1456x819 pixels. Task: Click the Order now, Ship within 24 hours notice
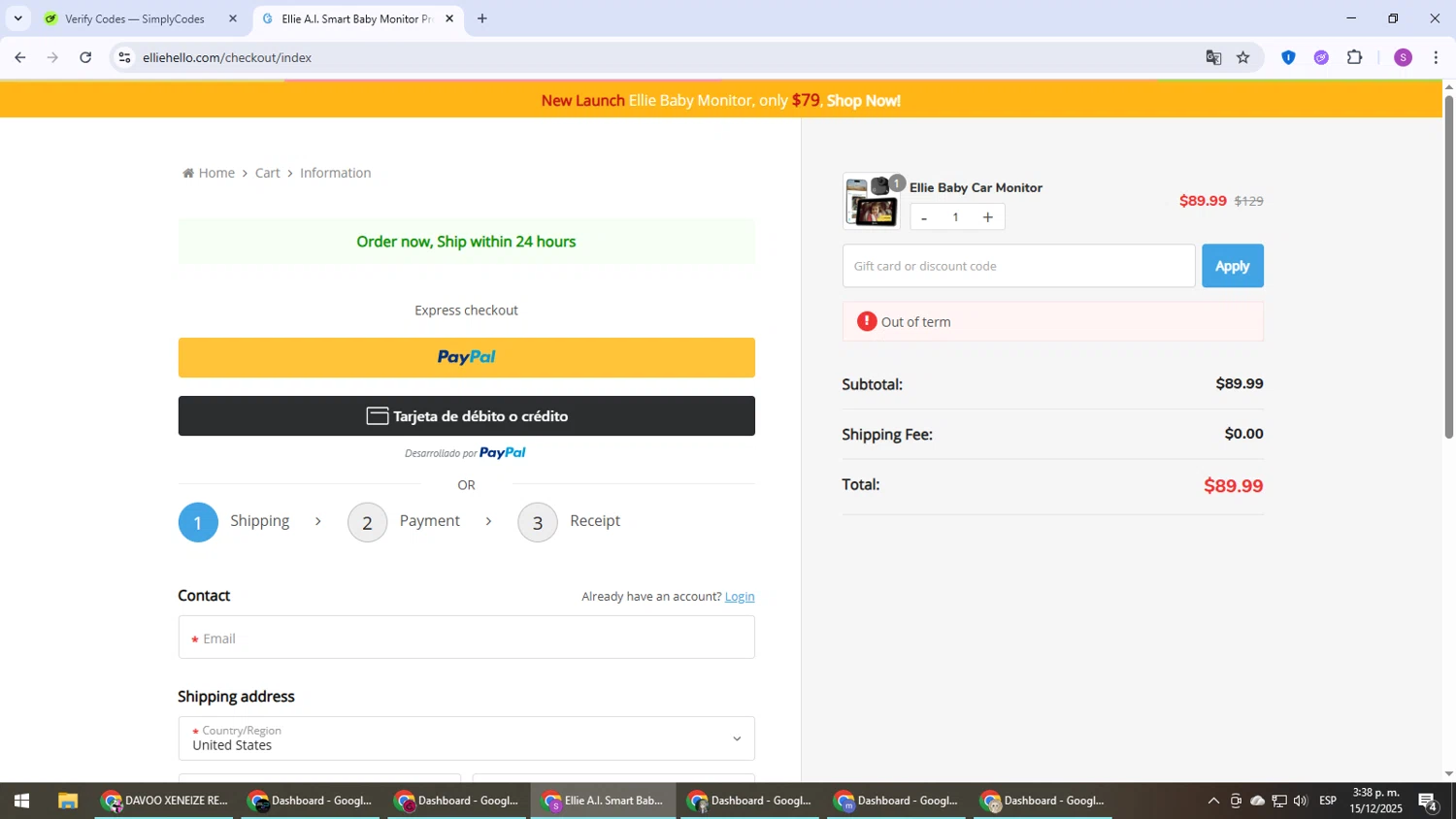pos(466,242)
